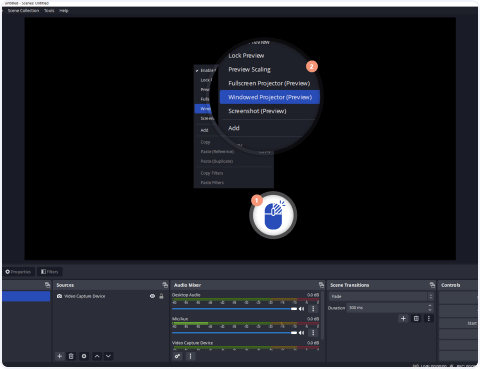Image resolution: width=480 pixels, height=369 pixels.
Task: Open the Scene Collection menu
Action: pos(23,11)
